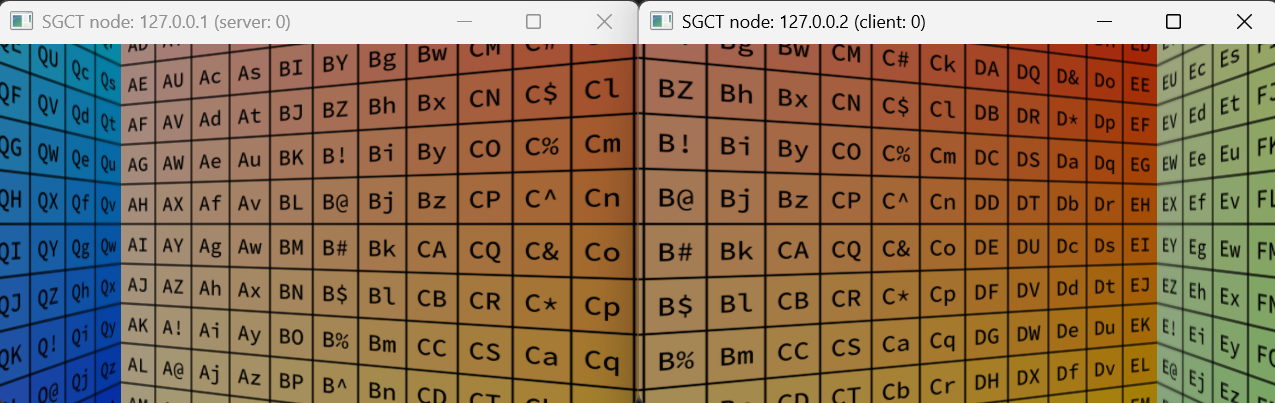The image size is (1275, 403).
Task: Click the SGCT client window app icon
Action: click(x=661, y=21)
